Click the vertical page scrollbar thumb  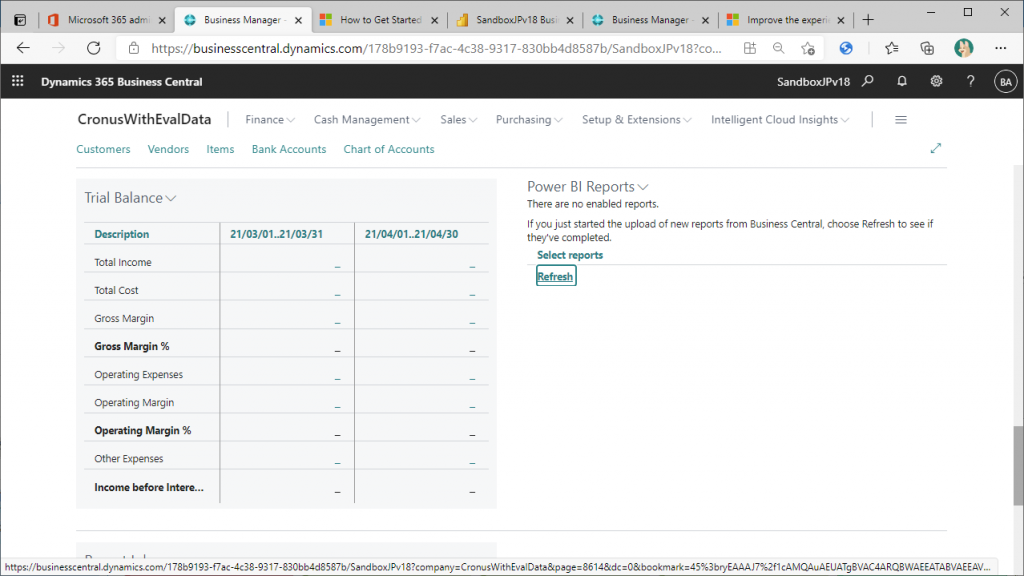(1018, 465)
